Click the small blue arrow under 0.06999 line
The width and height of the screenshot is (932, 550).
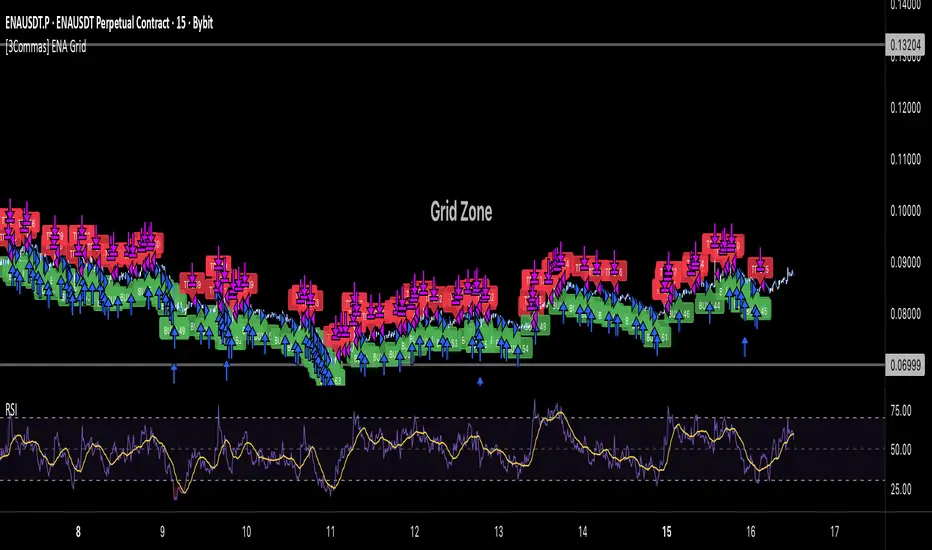480,382
